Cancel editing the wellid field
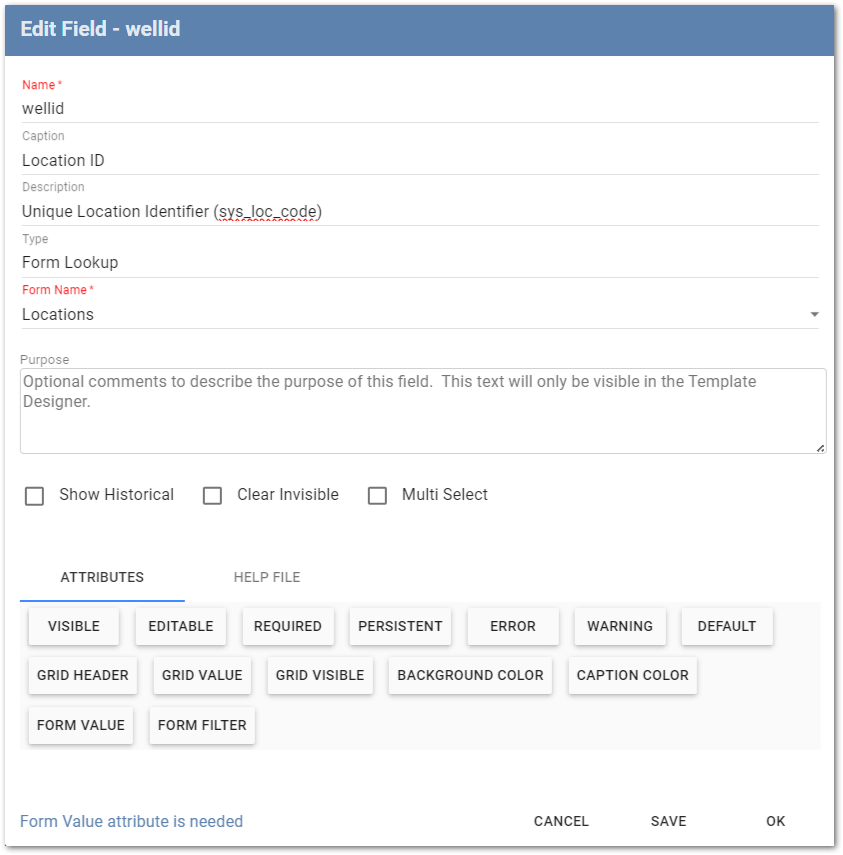 click(x=561, y=821)
